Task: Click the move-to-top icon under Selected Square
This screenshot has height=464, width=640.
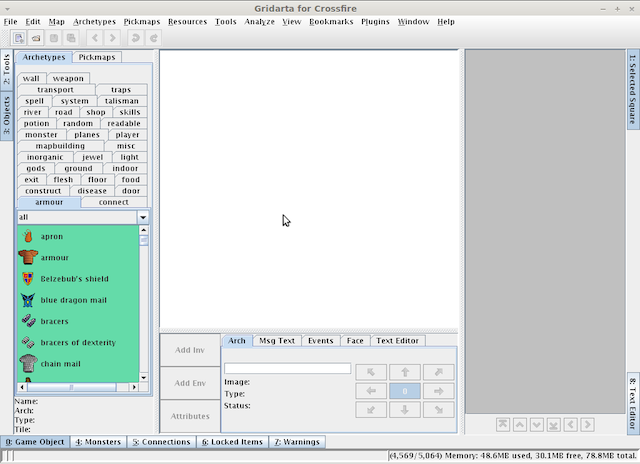Action: 503,425
